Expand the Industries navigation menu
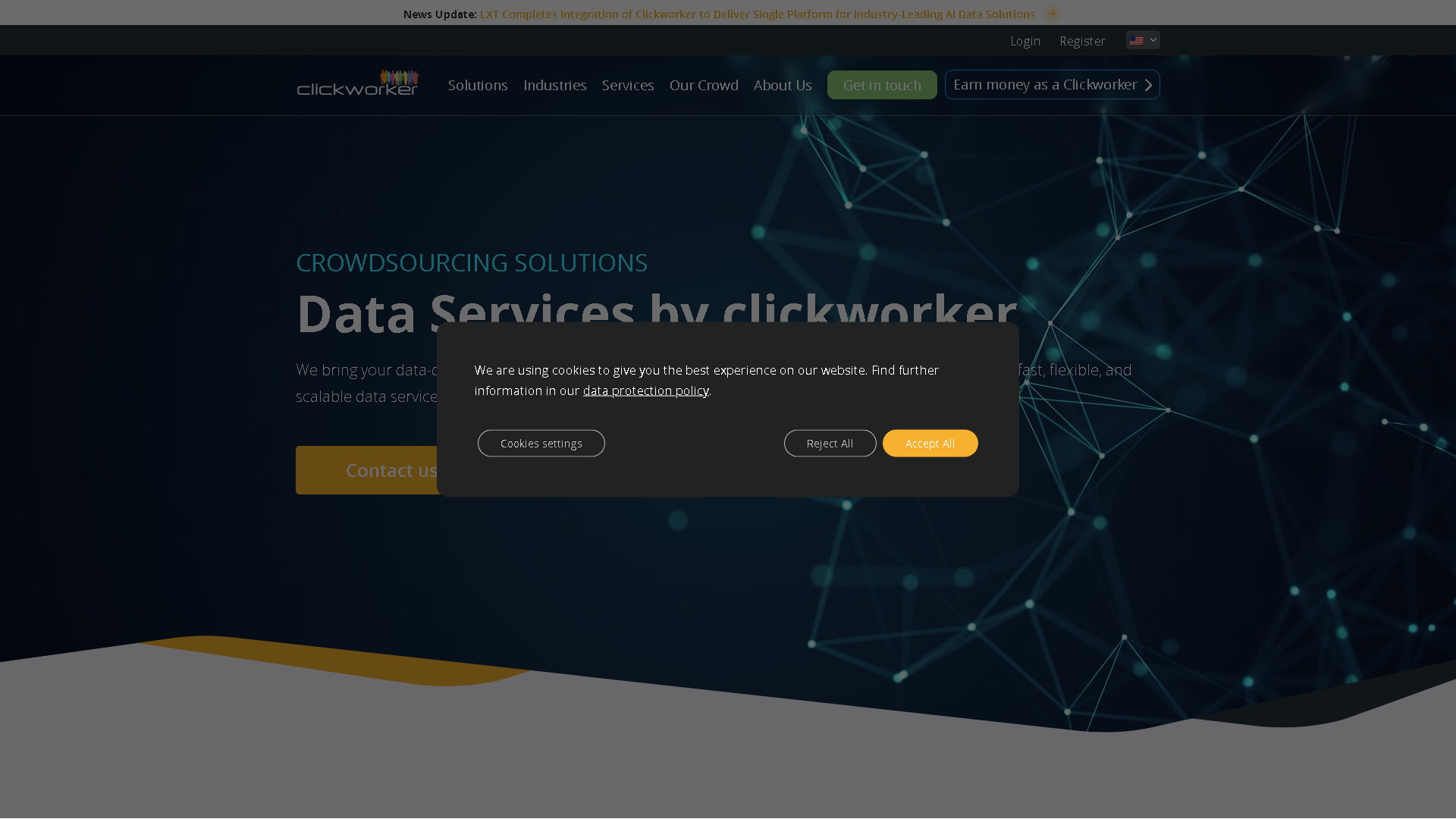 [554, 85]
